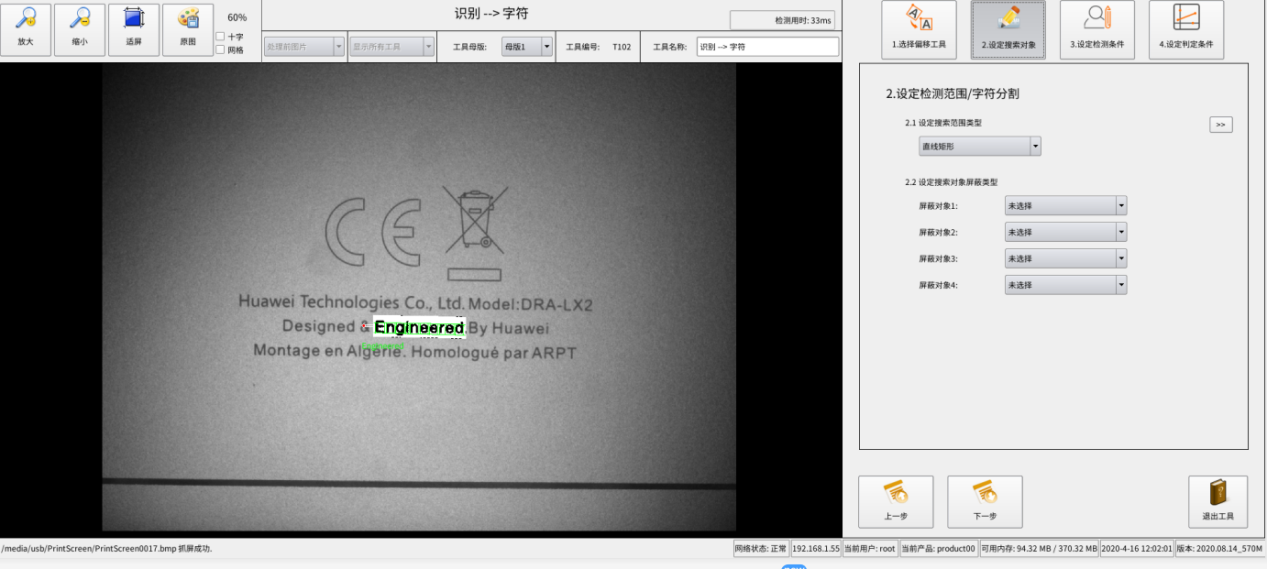1267x569 pixels.
Task: Click the >> expand button
Action: pyautogui.click(x=1220, y=125)
